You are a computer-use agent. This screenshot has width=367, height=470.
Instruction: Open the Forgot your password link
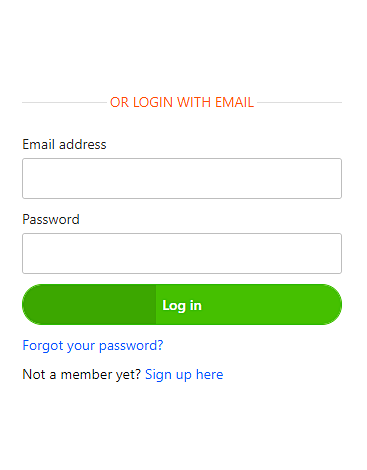[x=93, y=345]
